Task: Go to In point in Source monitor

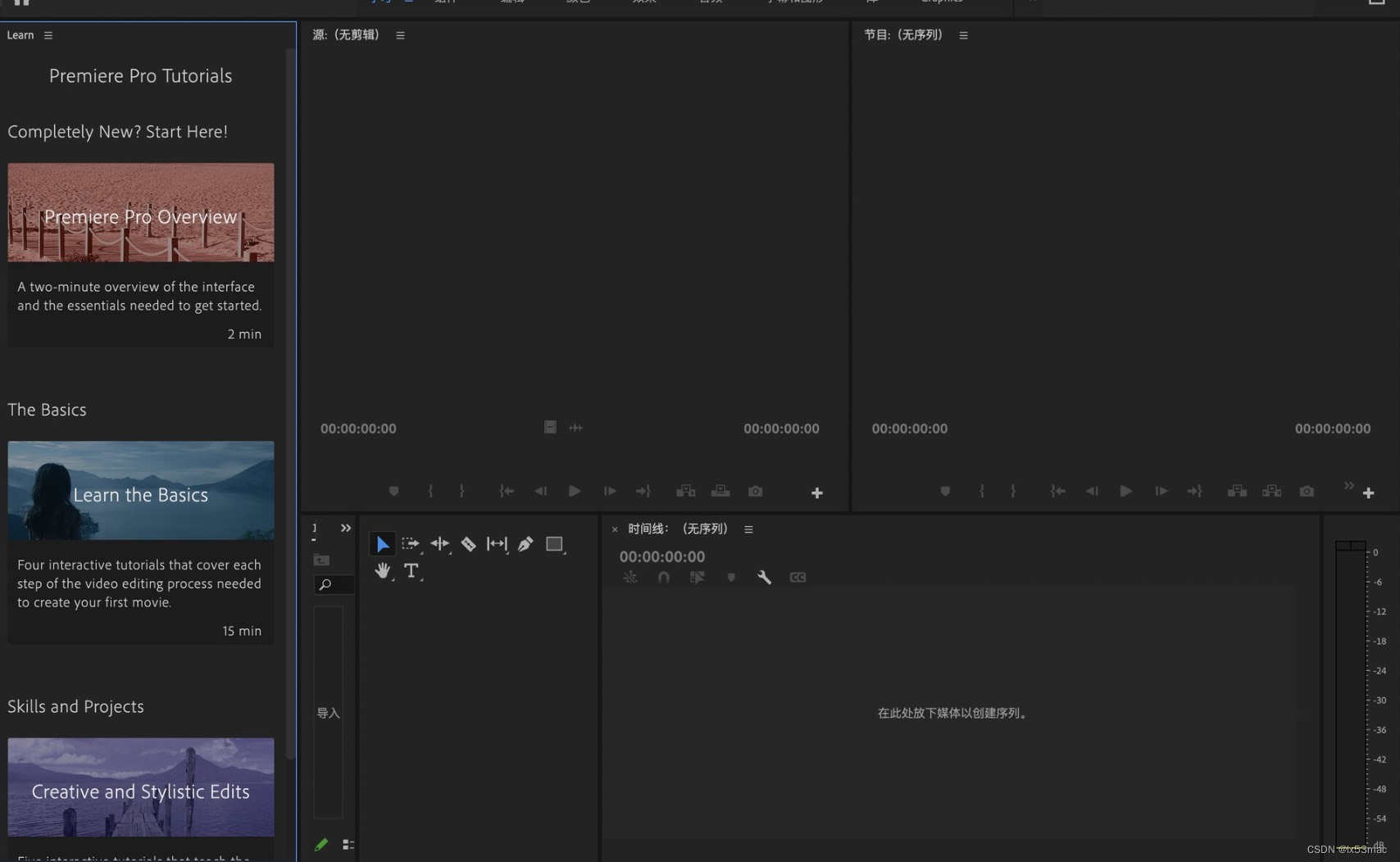Action: tap(507, 491)
